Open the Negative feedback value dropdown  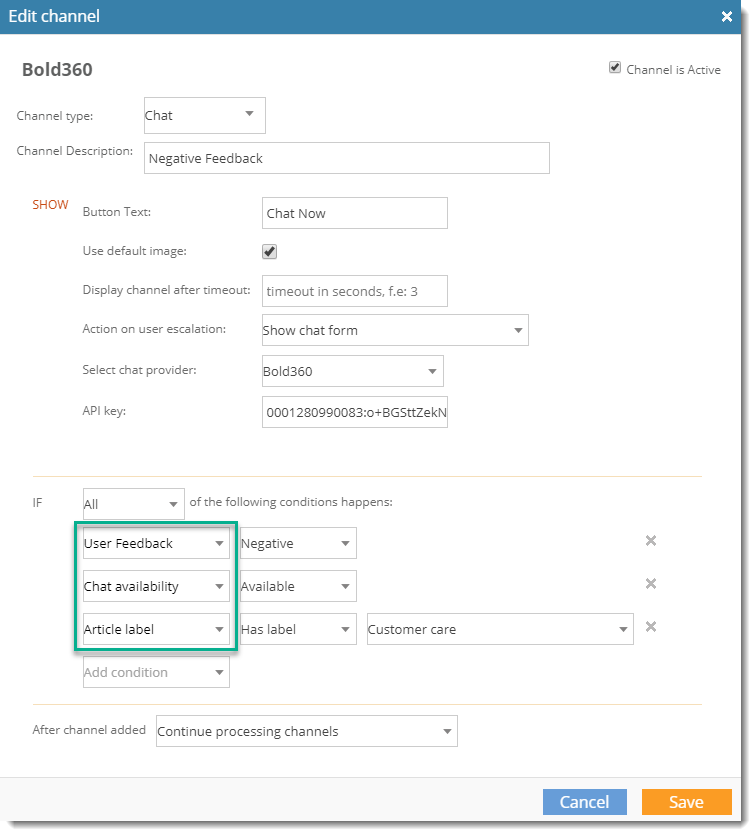[297, 543]
